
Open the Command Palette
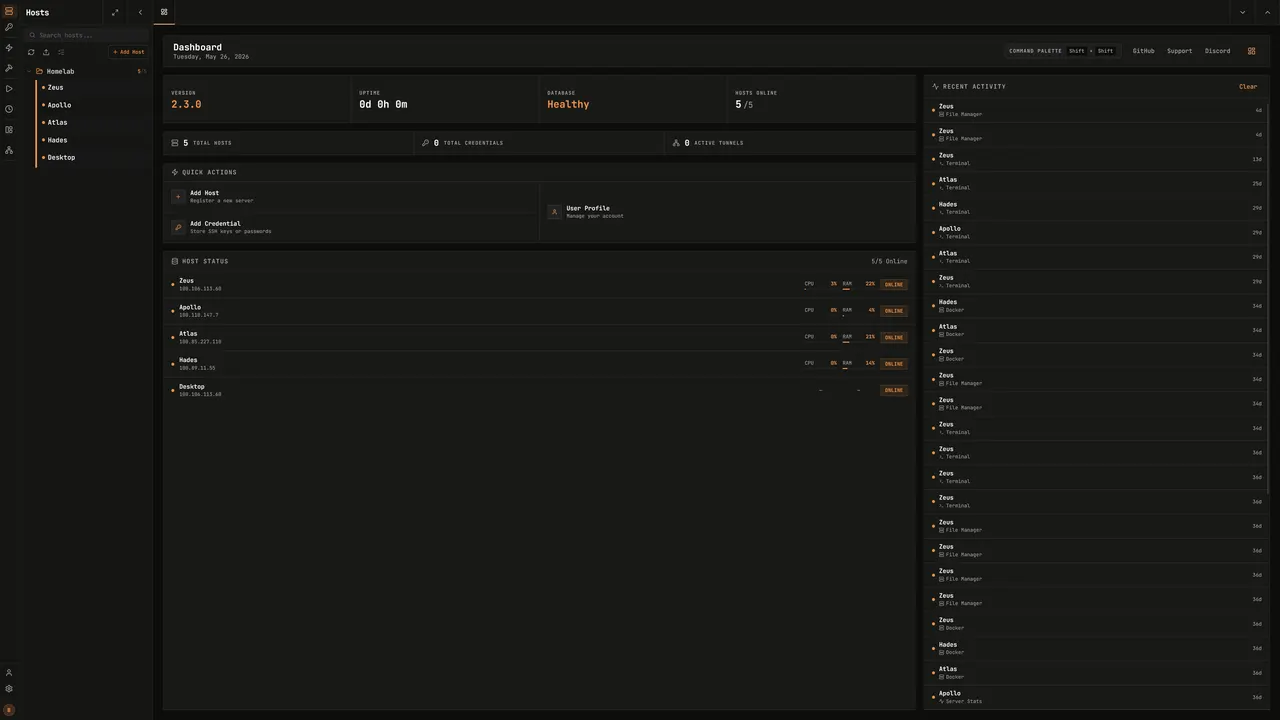[1062, 51]
